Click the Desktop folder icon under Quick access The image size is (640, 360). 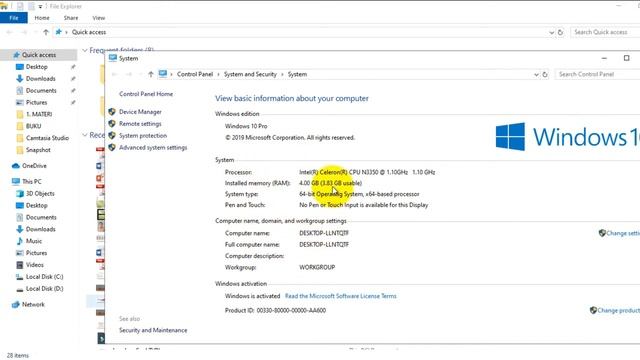click(x=20, y=67)
